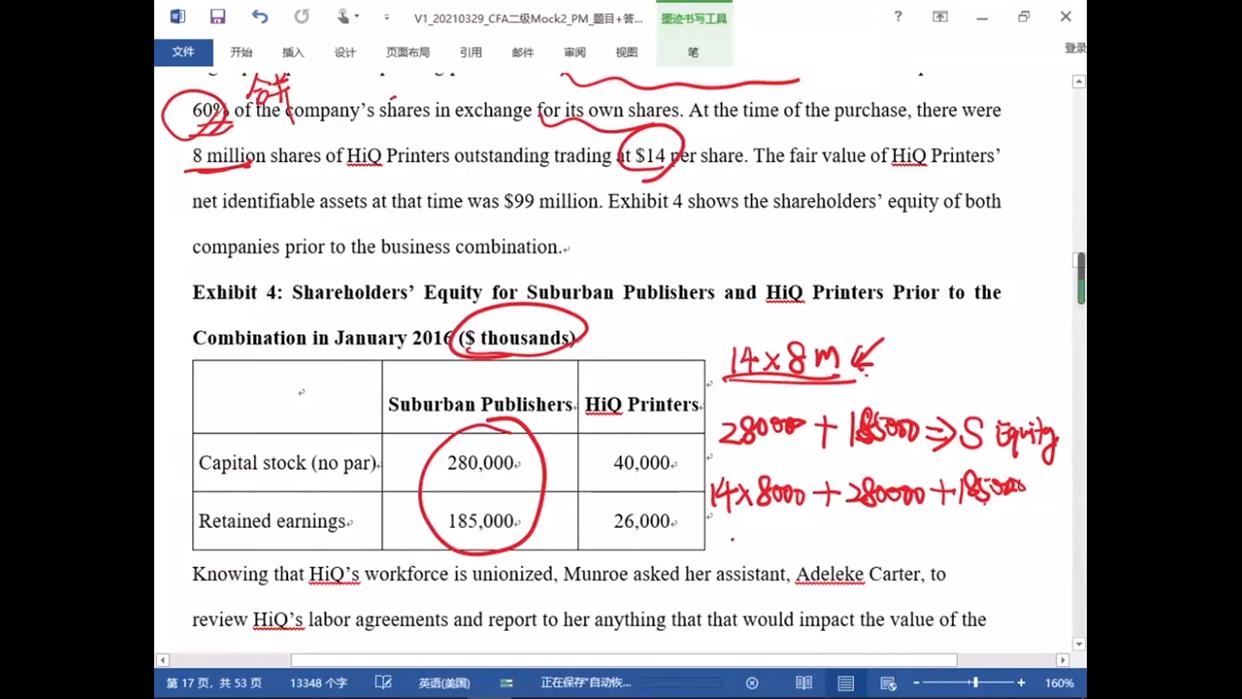Toggle touch/mouse mode icon
Screen dimensions: 1242x699
[x=345, y=17]
